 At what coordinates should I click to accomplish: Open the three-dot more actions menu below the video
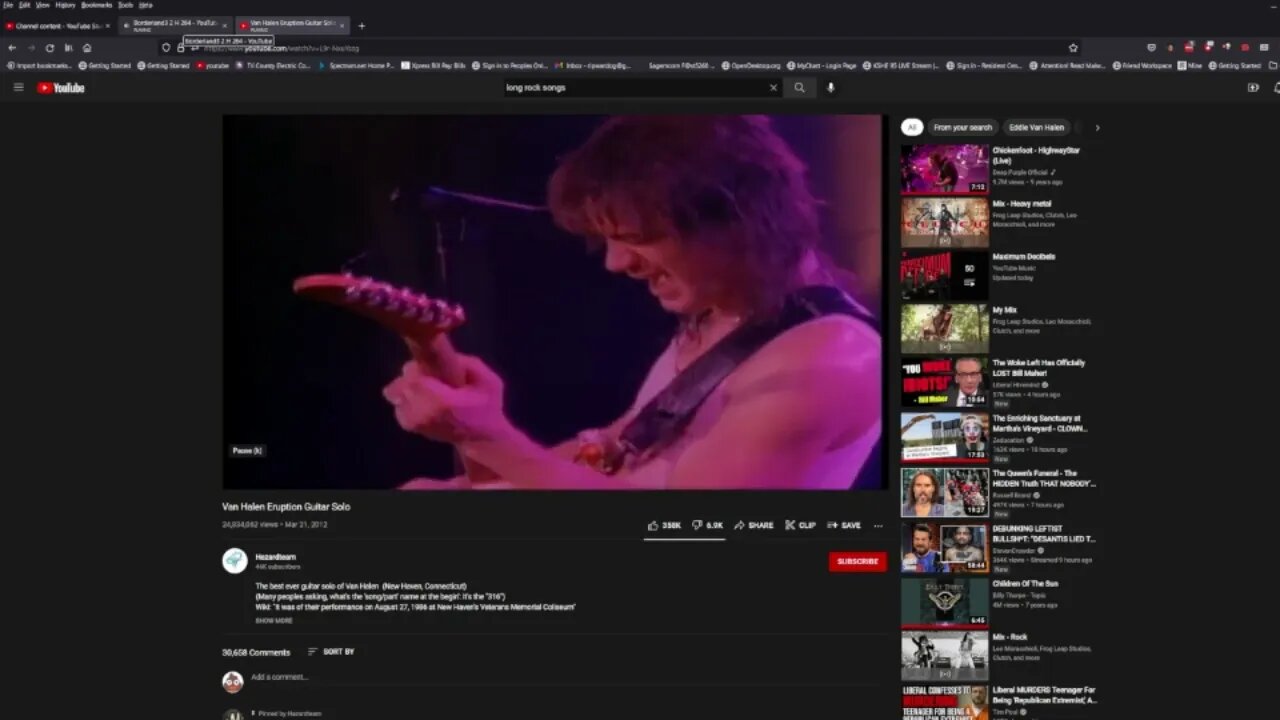(878, 525)
